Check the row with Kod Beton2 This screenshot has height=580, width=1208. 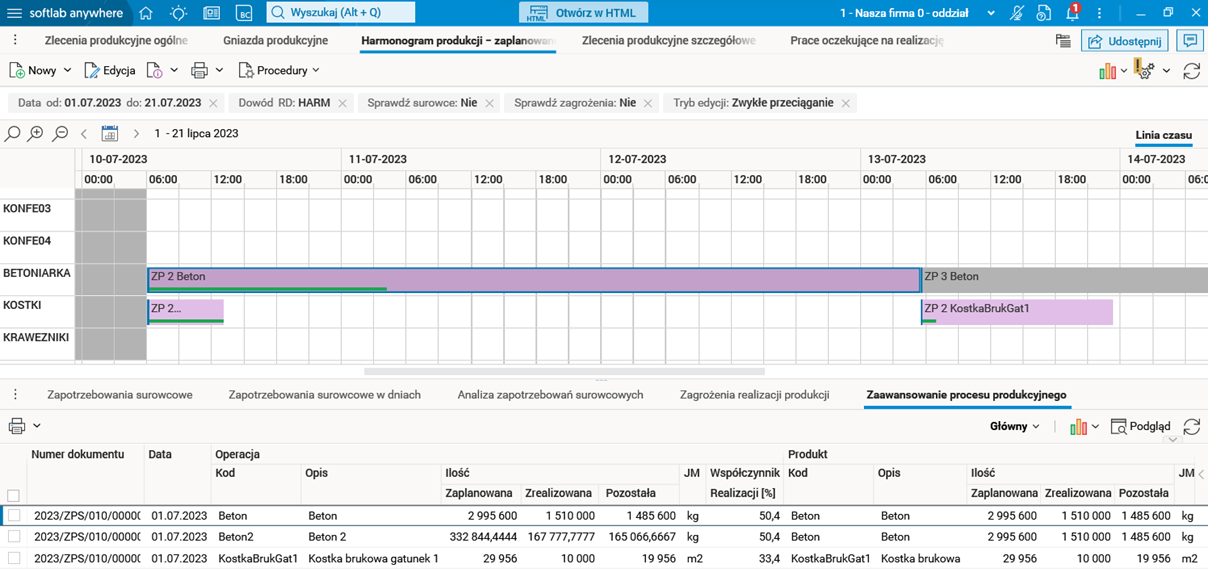coord(13,537)
